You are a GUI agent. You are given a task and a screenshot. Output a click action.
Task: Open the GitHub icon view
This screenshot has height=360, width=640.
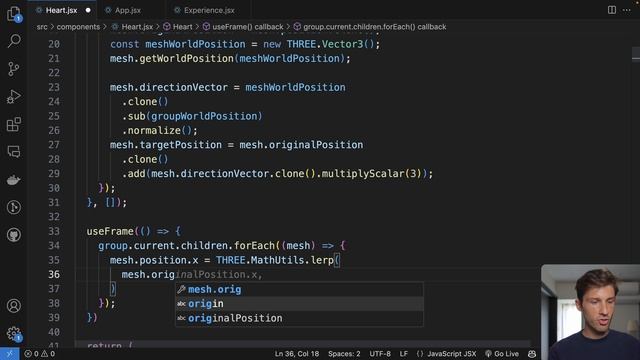(x=14, y=235)
